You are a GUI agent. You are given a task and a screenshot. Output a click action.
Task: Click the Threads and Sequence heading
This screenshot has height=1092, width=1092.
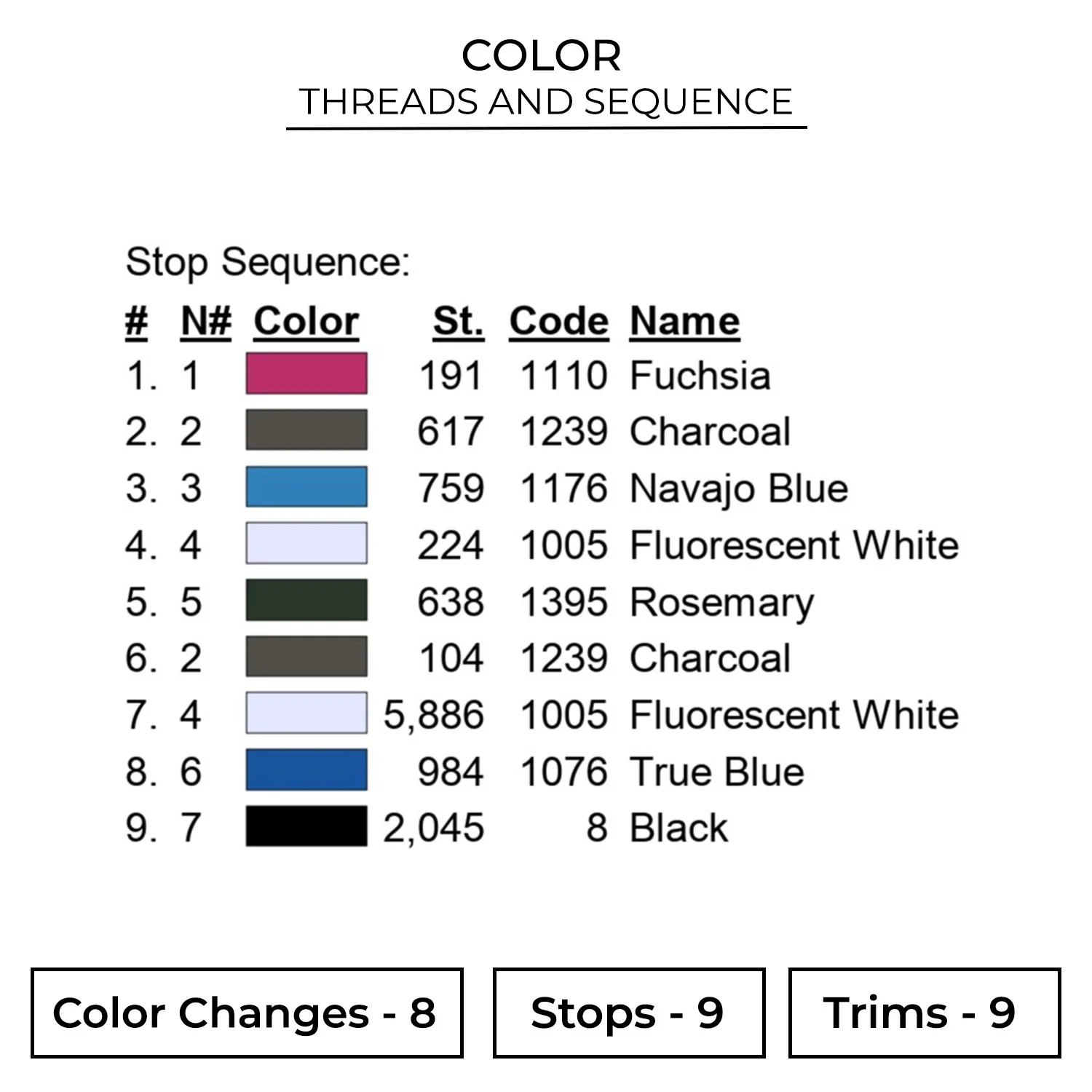point(545,102)
